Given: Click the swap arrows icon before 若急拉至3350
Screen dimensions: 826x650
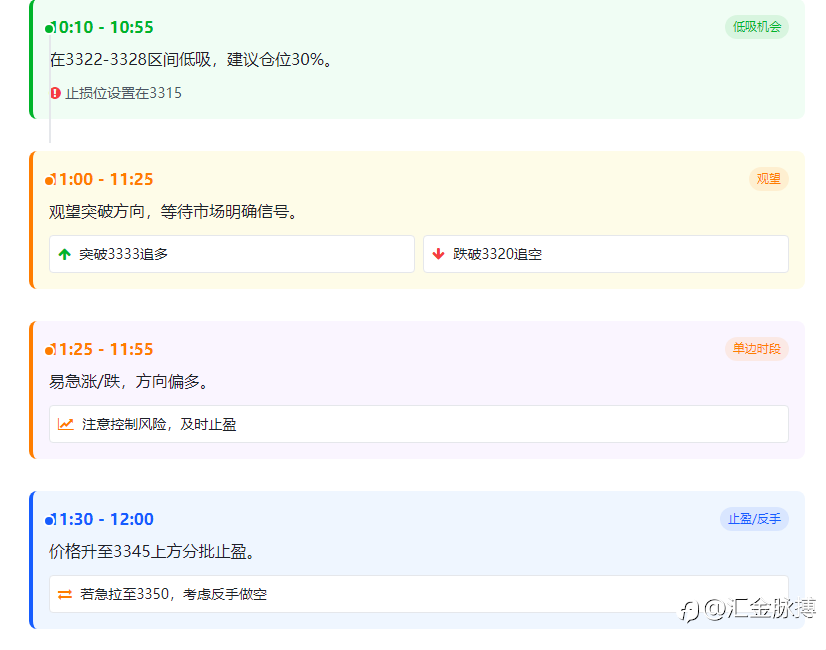Looking at the screenshot, I should [x=65, y=594].
